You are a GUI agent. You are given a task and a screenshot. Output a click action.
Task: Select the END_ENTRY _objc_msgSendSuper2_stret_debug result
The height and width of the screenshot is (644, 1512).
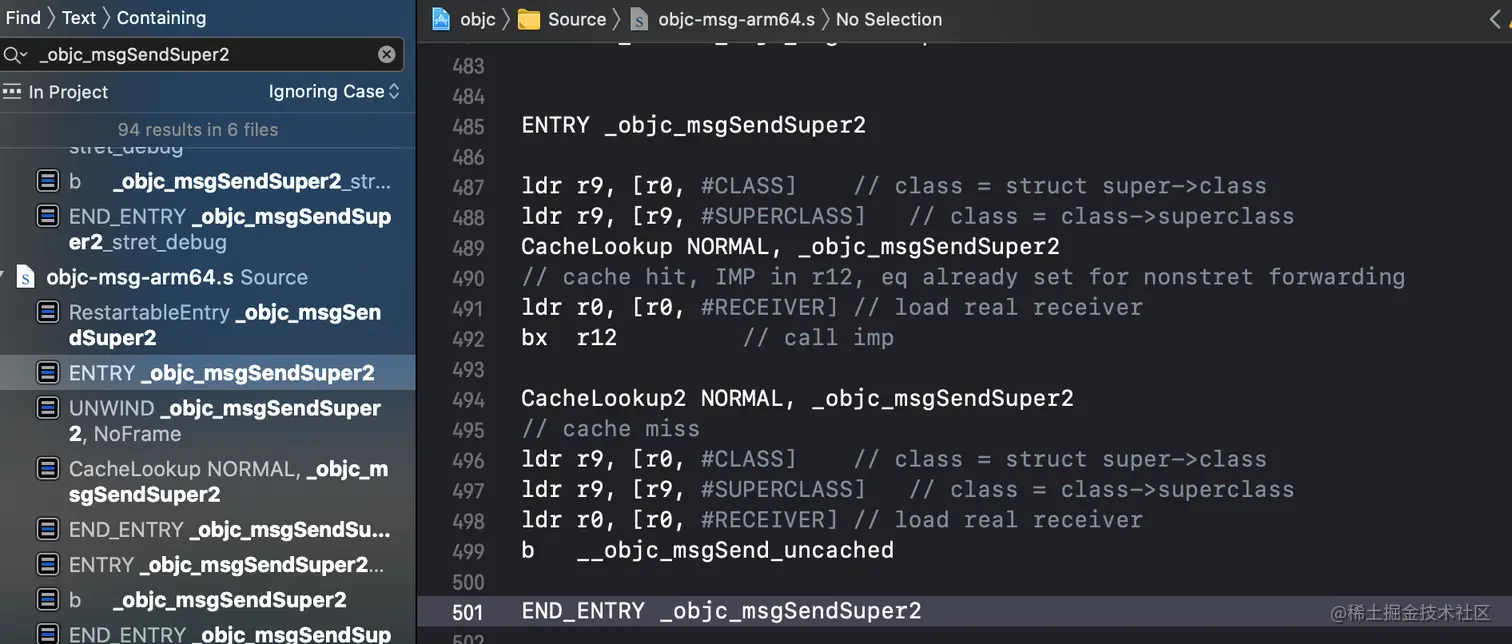(229, 229)
